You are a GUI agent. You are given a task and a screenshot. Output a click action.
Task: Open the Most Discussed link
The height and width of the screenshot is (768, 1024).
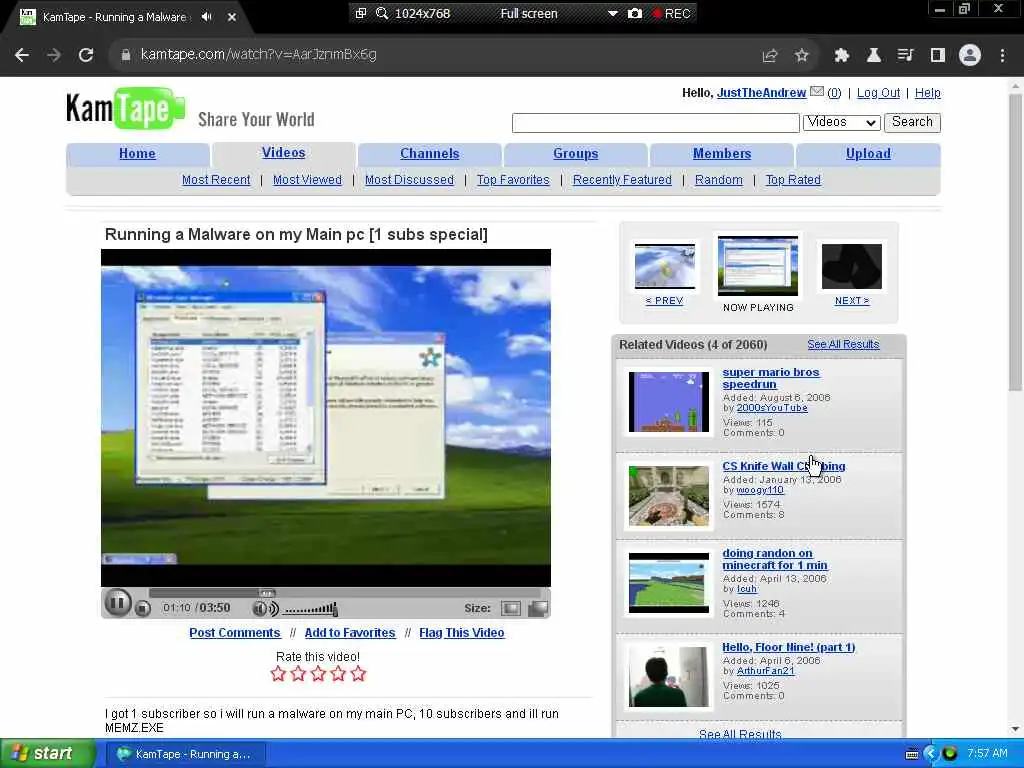(409, 180)
